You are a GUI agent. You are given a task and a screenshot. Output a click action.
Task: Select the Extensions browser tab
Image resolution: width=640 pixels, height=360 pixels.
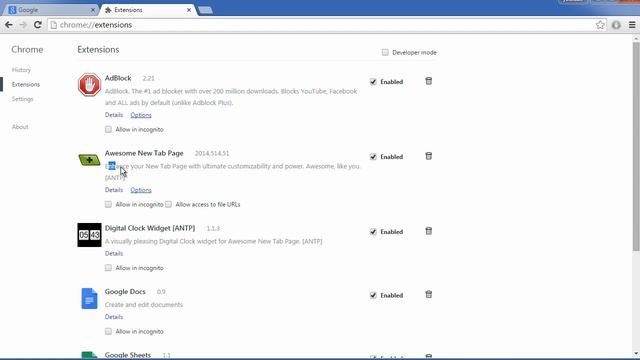click(148, 10)
